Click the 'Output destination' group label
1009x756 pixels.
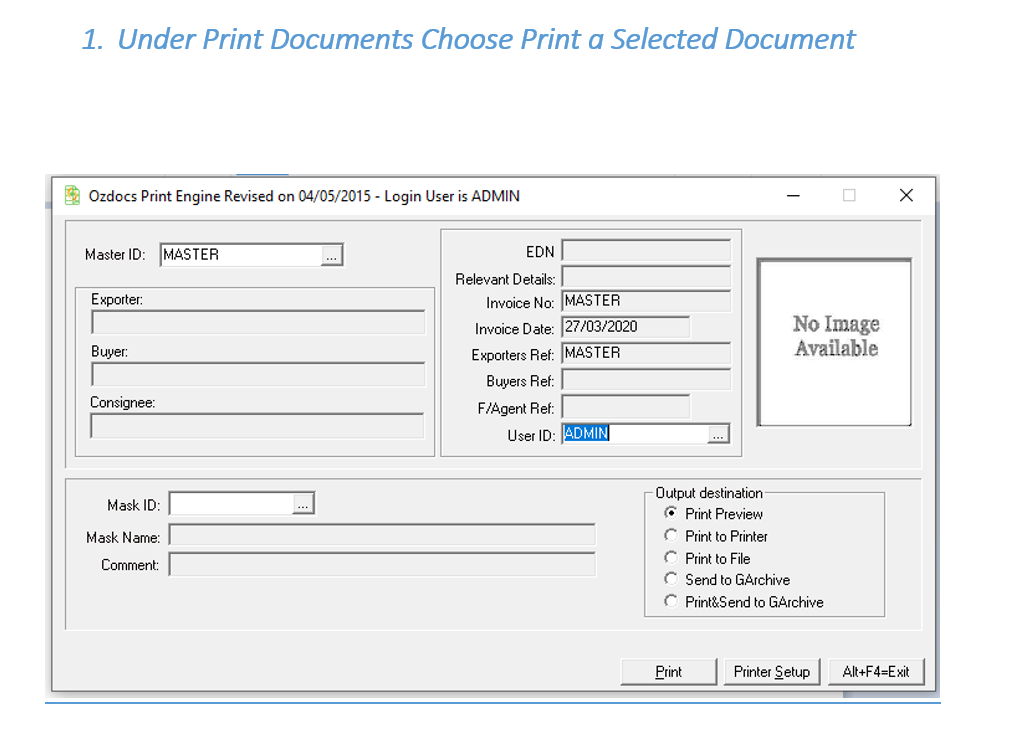click(708, 493)
